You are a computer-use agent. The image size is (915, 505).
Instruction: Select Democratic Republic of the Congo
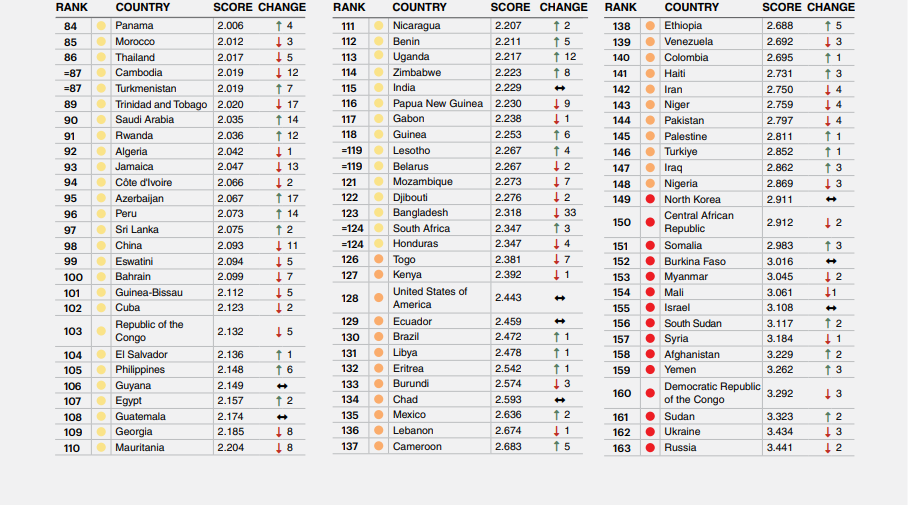pos(711,393)
